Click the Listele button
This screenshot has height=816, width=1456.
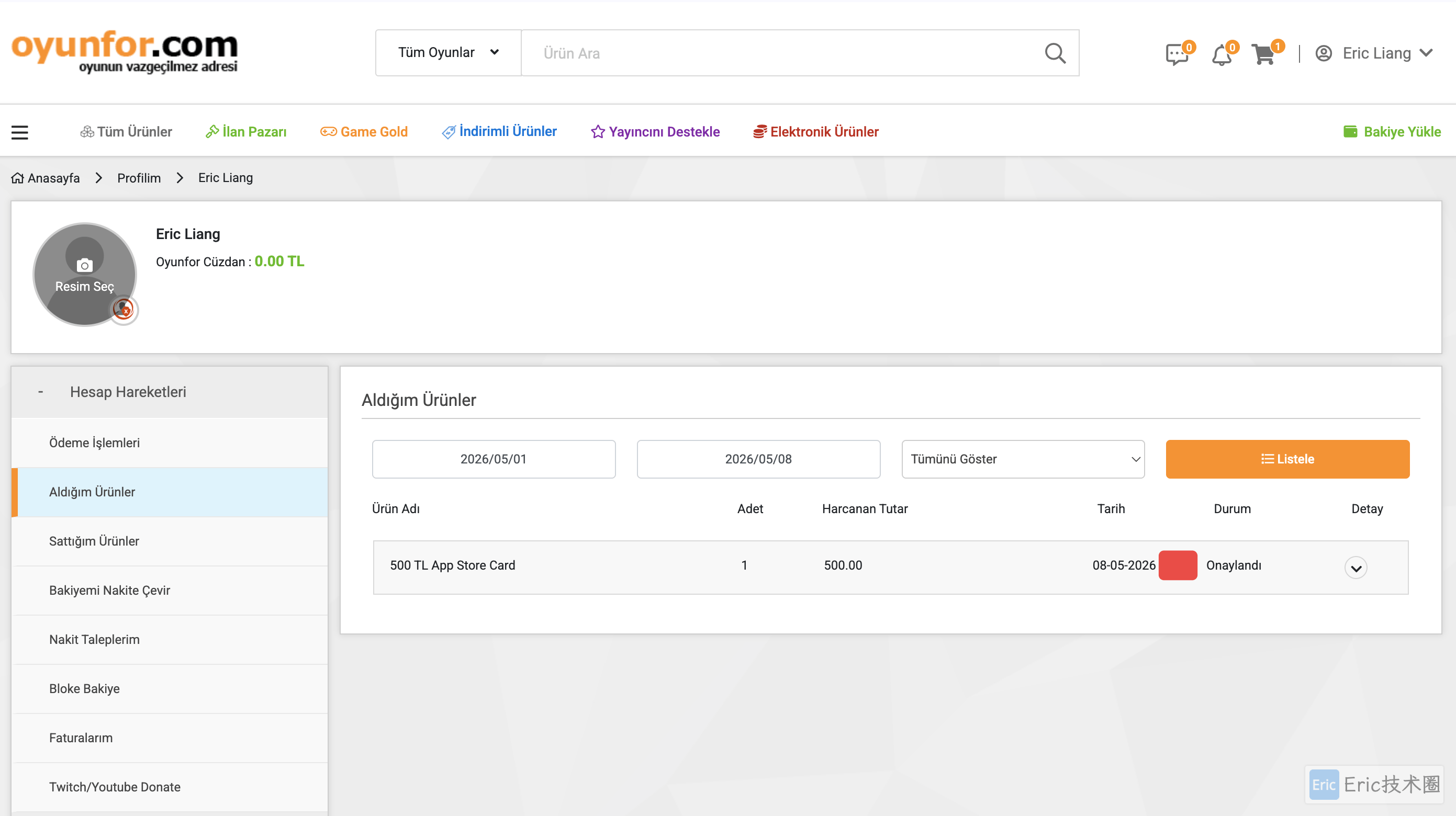coord(1287,459)
